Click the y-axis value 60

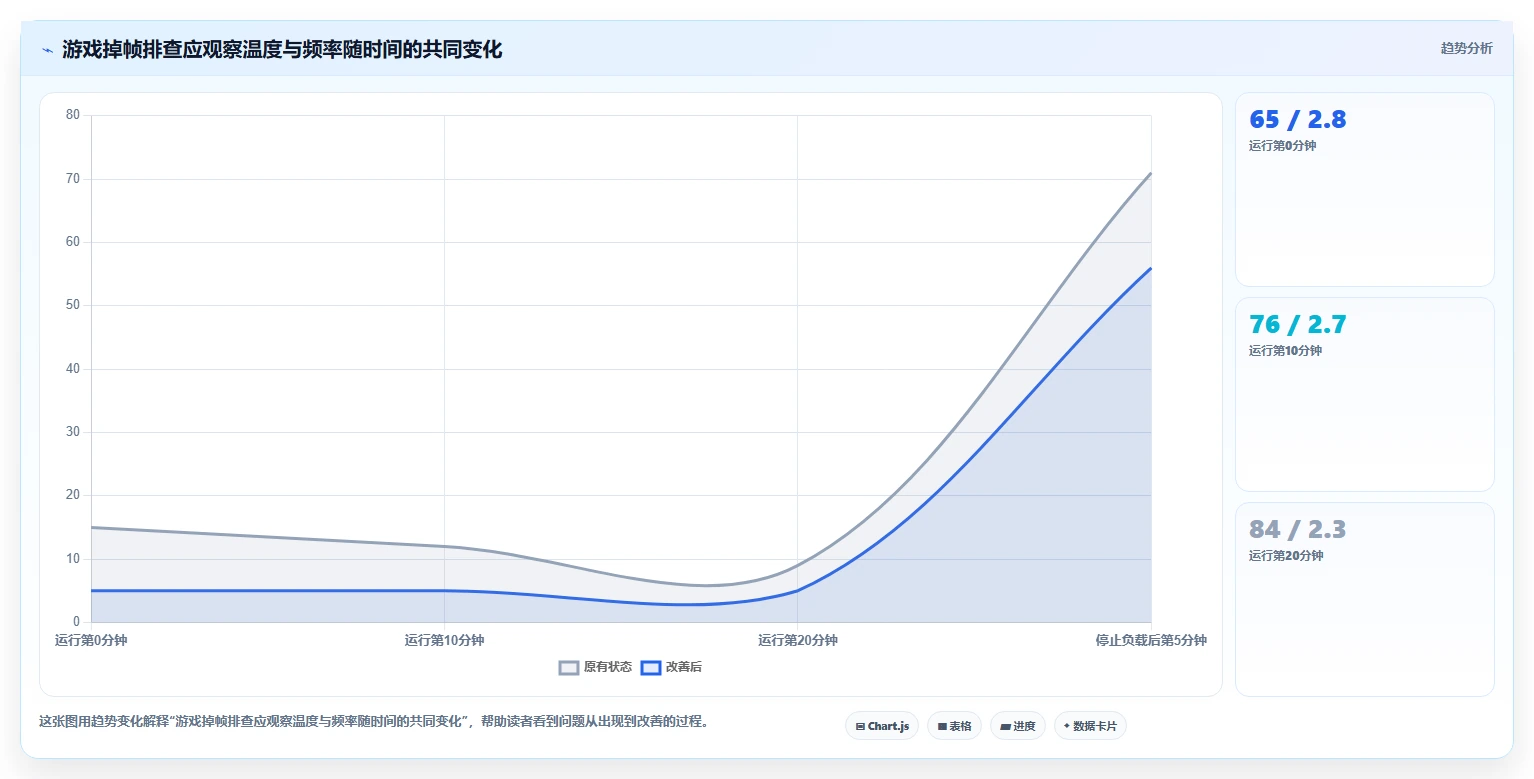tap(73, 242)
